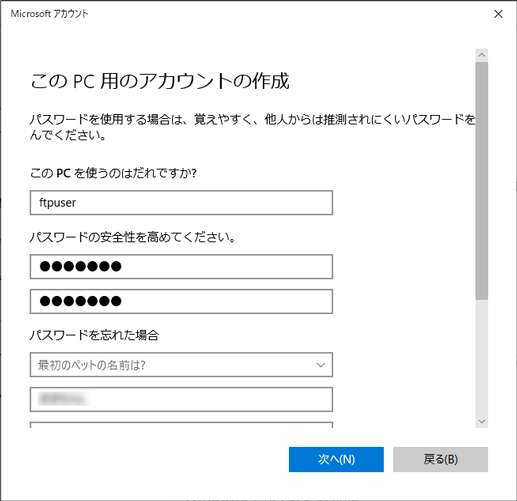Open the 最初のペットの名前は? security question dropdown

181,365
